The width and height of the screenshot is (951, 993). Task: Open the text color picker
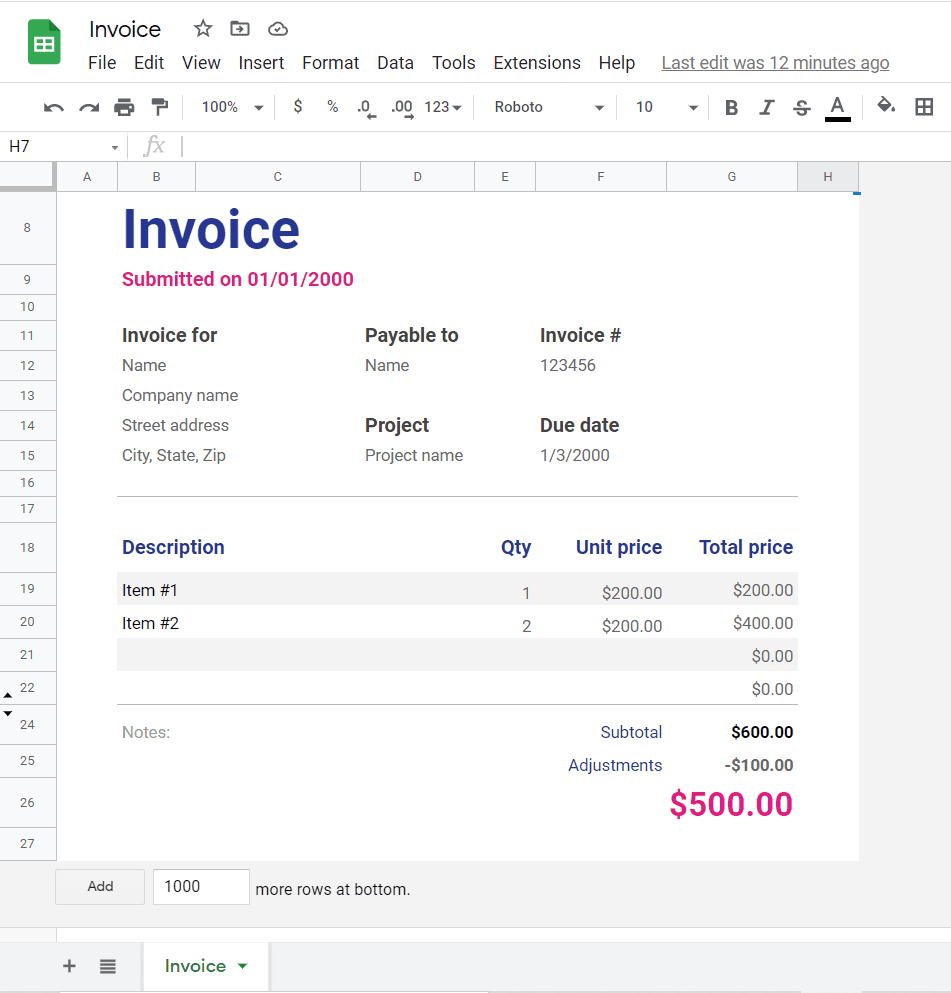[837, 107]
